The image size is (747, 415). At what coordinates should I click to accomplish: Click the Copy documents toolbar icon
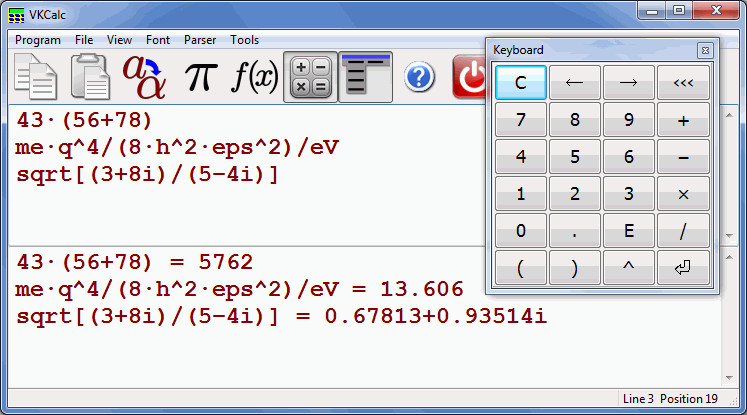point(36,77)
